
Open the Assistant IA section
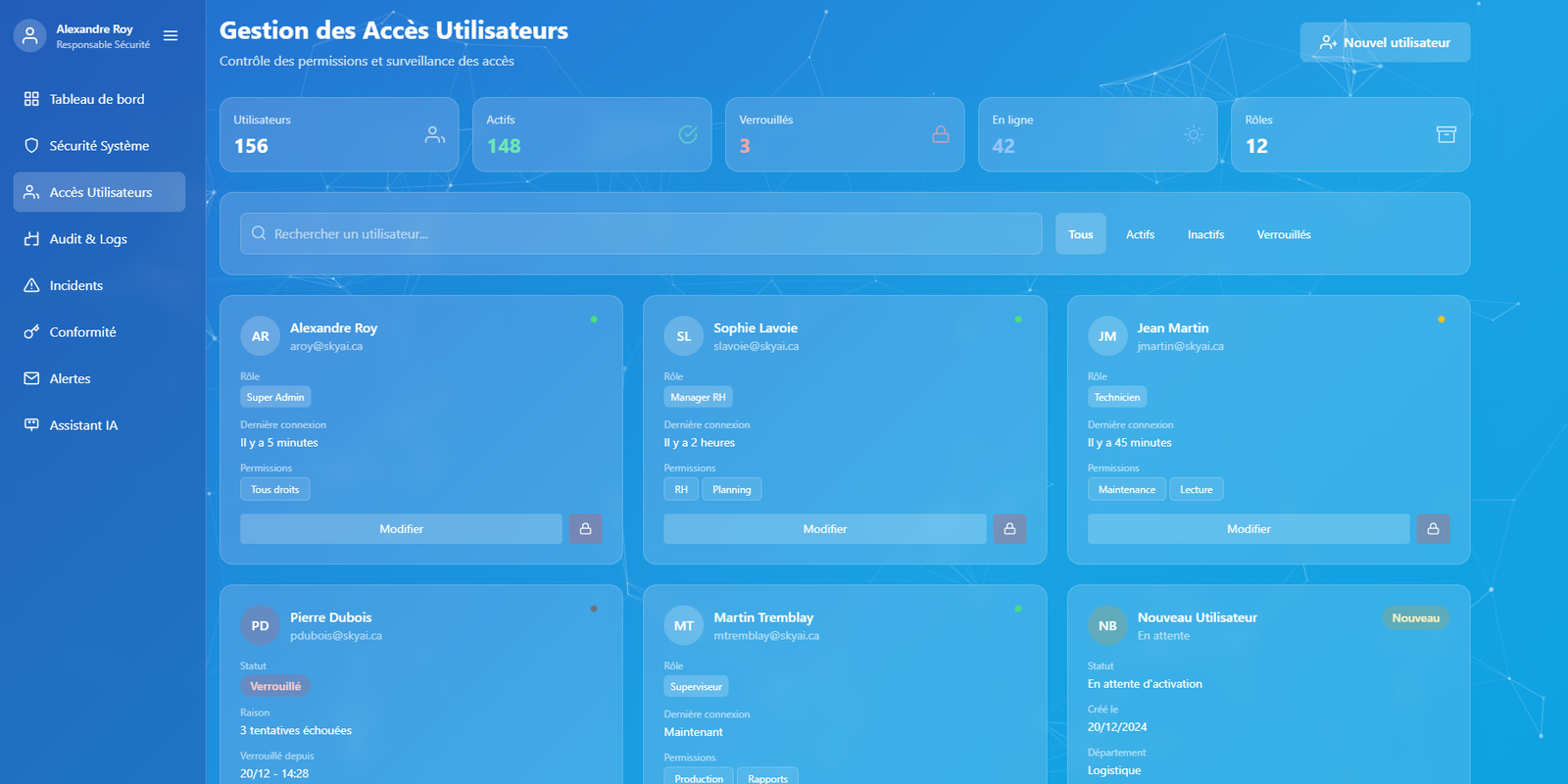coord(83,425)
